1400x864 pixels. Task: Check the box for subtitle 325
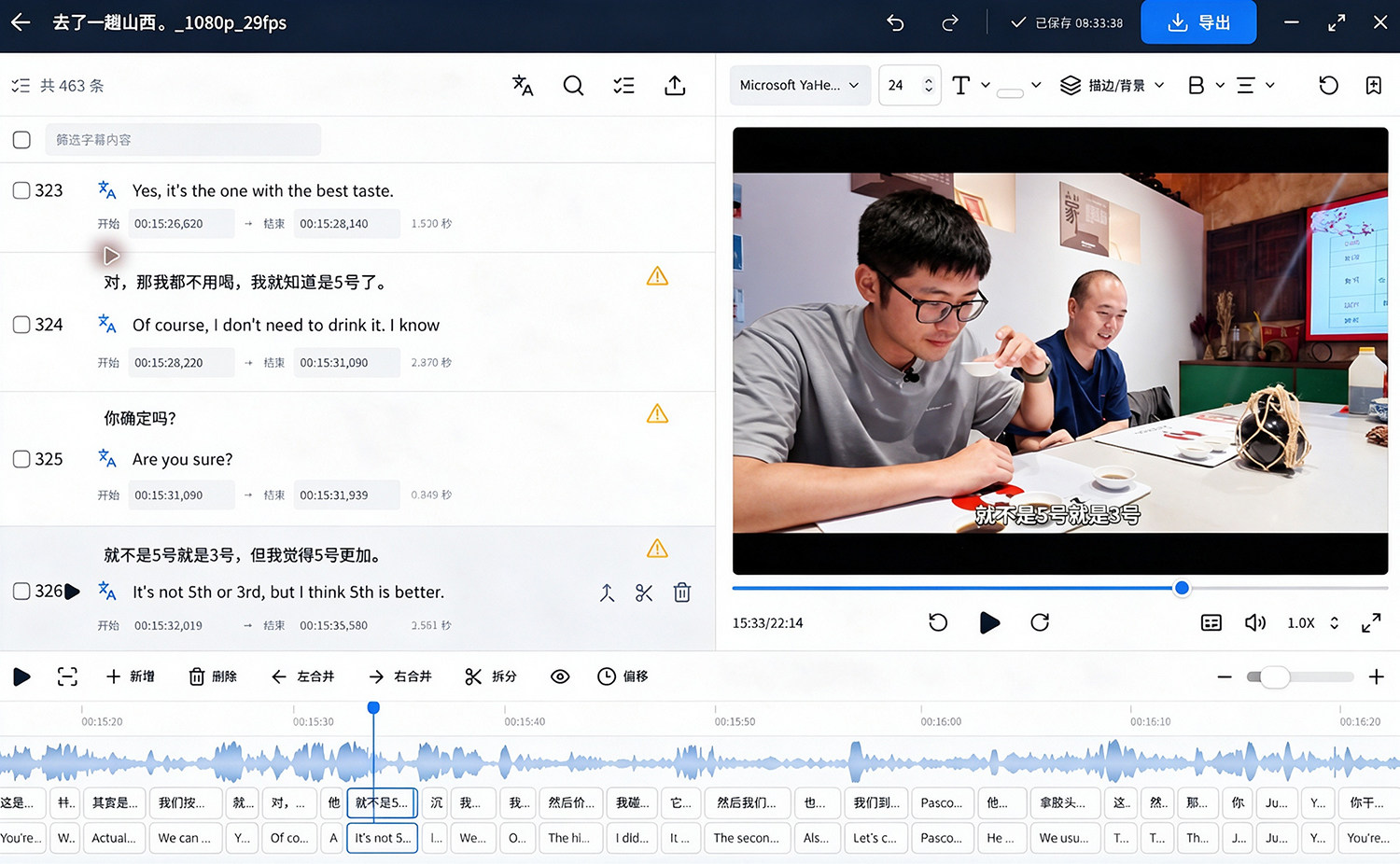point(21,459)
